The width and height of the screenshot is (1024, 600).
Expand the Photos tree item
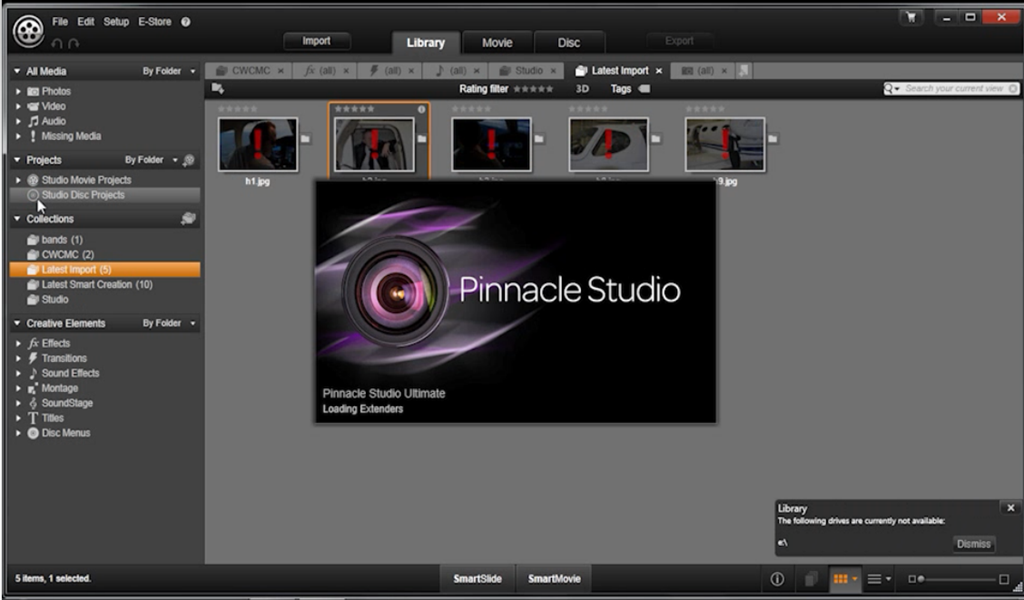click(18, 92)
